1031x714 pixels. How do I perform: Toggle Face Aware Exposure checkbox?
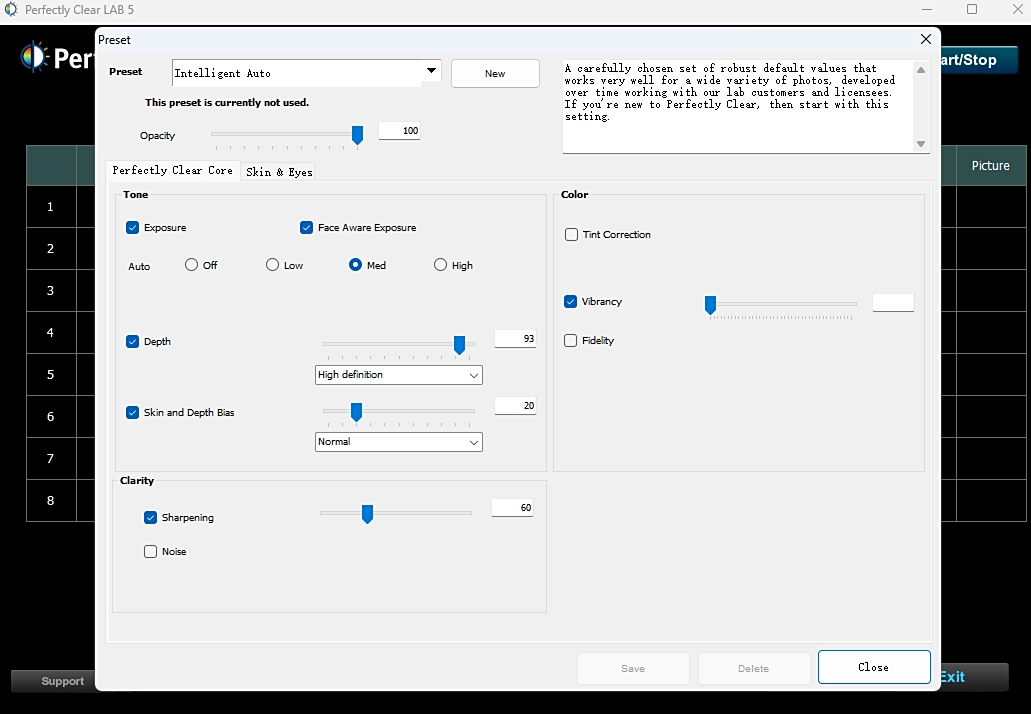306,227
